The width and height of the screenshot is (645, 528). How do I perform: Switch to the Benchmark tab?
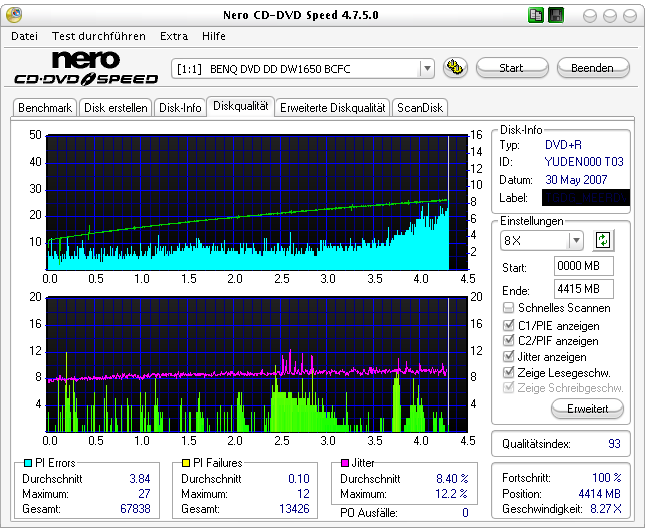click(45, 108)
